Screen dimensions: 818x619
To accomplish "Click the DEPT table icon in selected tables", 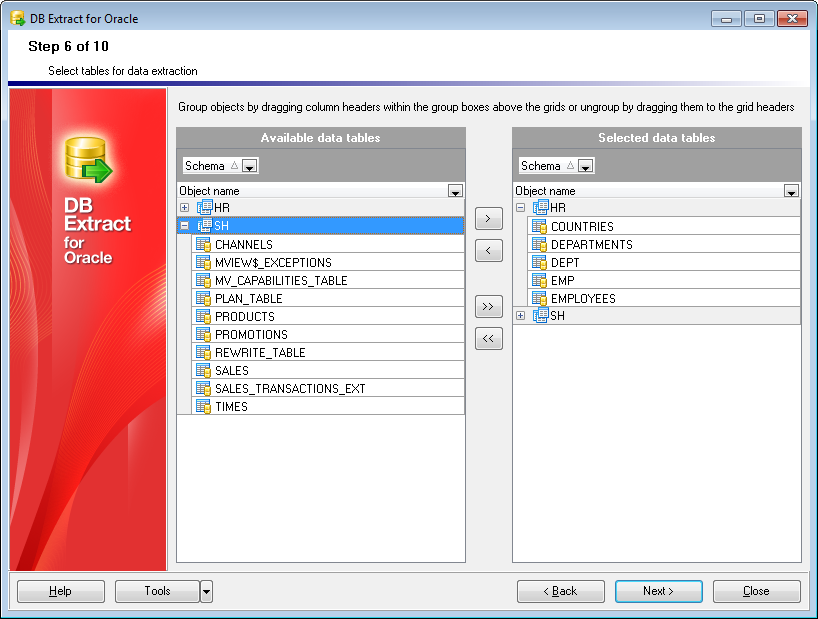I will (539, 262).
